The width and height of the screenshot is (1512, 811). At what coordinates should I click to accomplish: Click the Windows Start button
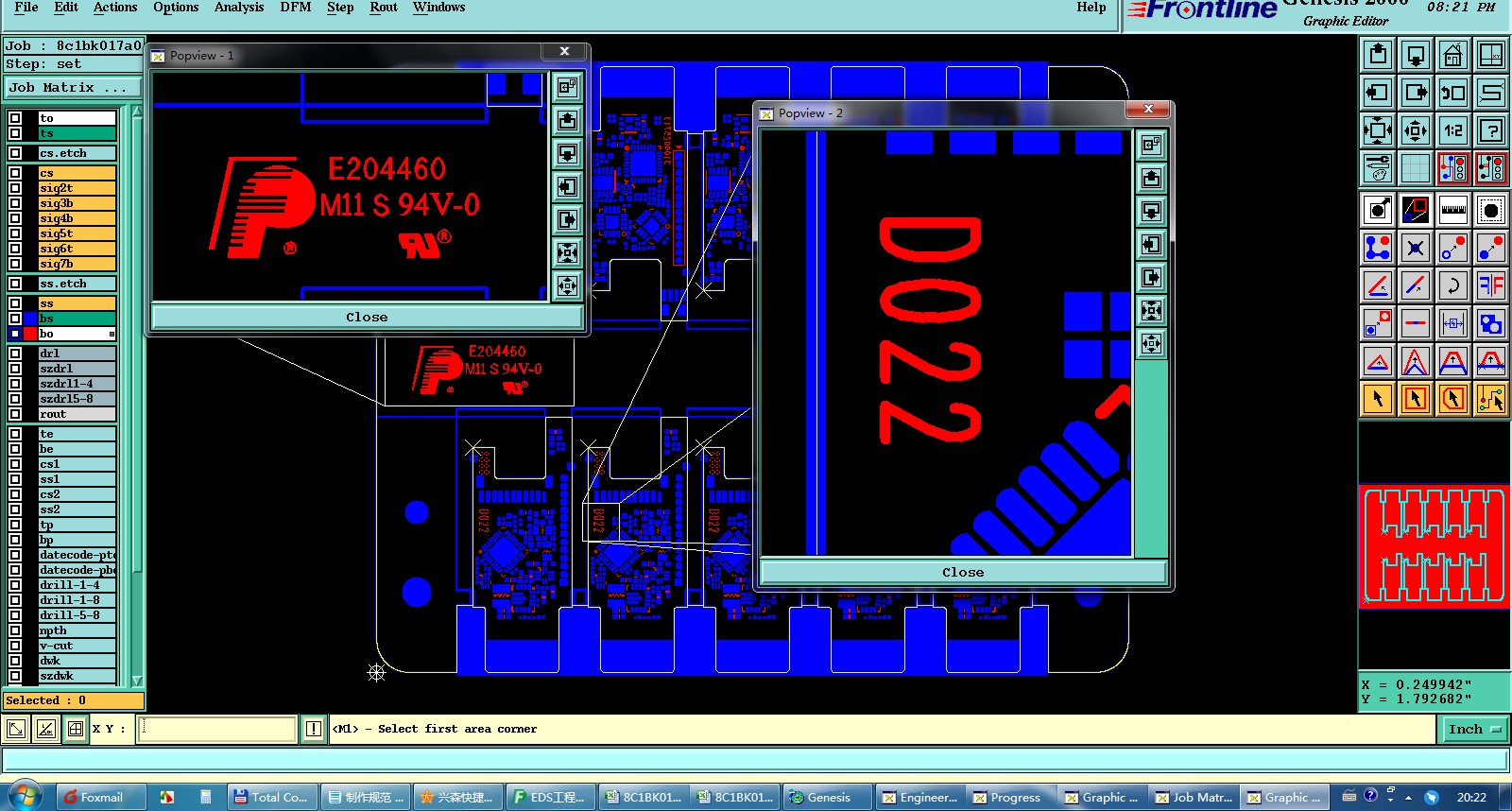click(x=24, y=796)
